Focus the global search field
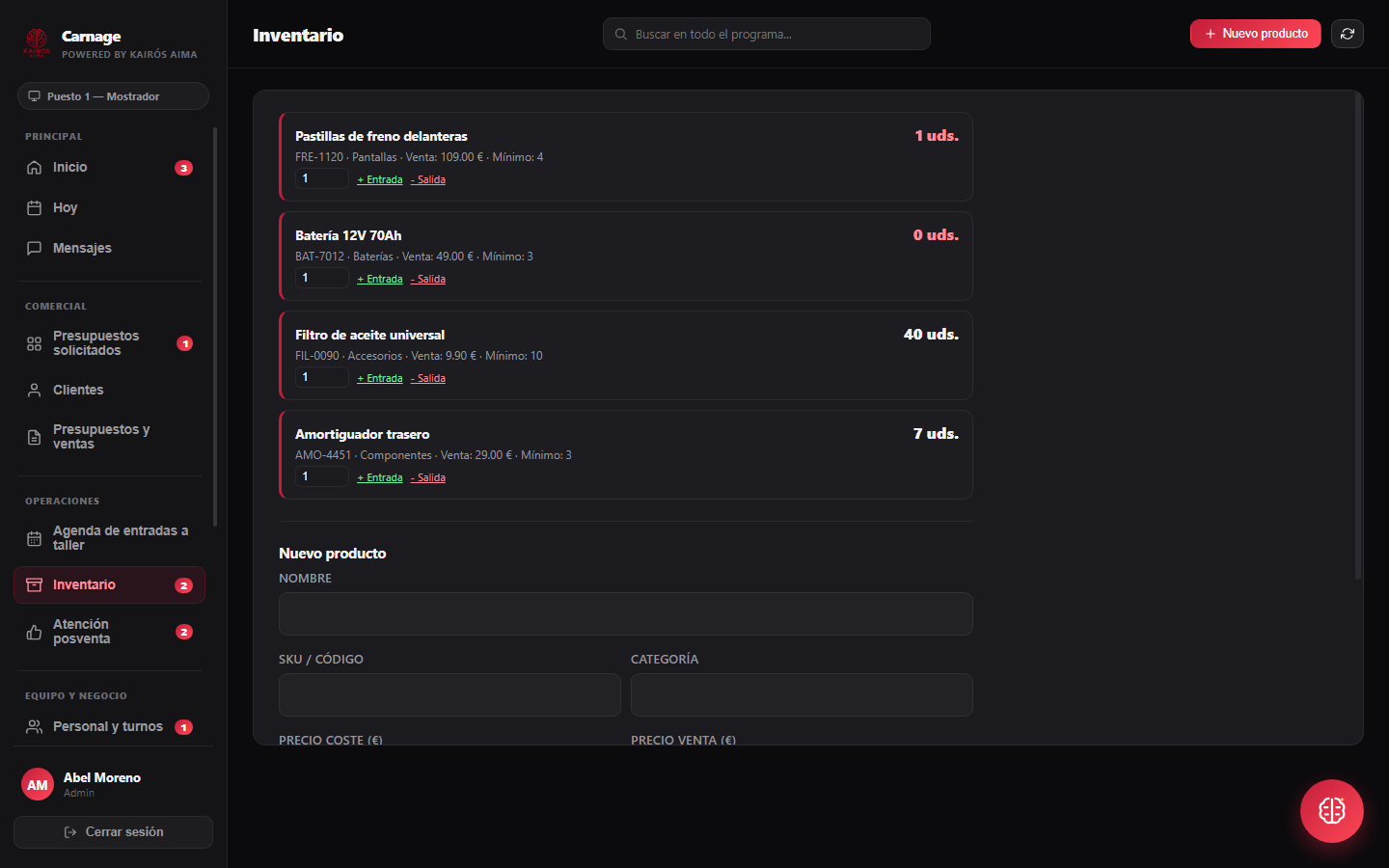Image resolution: width=1389 pixels, height=868 pixels. pyautogui.click(x=767, y=34)
